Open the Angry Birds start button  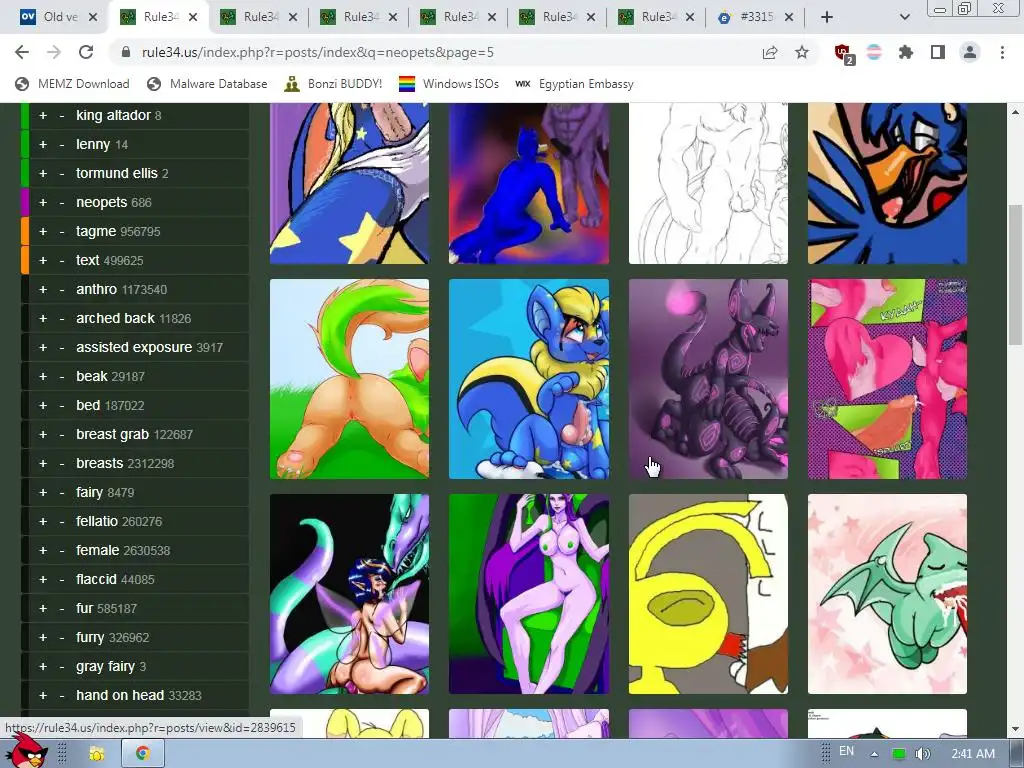(25, 752)
